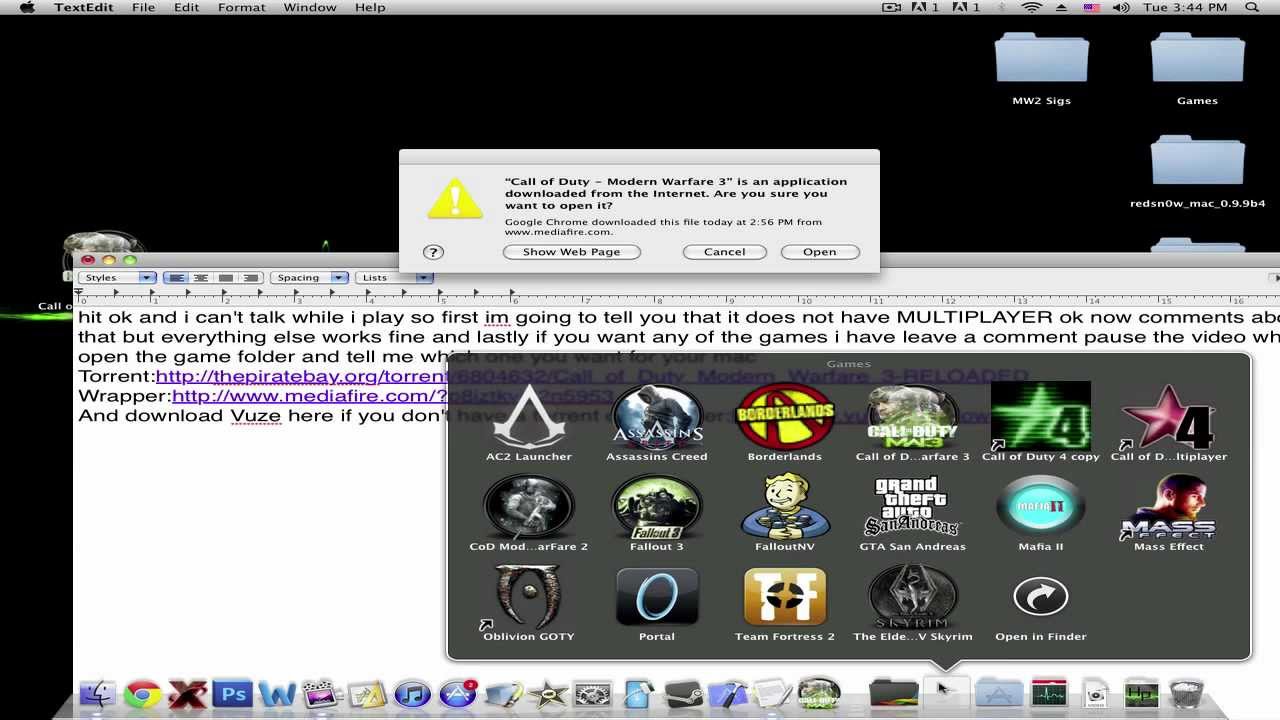Viewport: 1280px width, 720px height.
Task: Open redsn0w_mac_0.9.9b4 desktop folder
Action: [x=1197, y=172]
